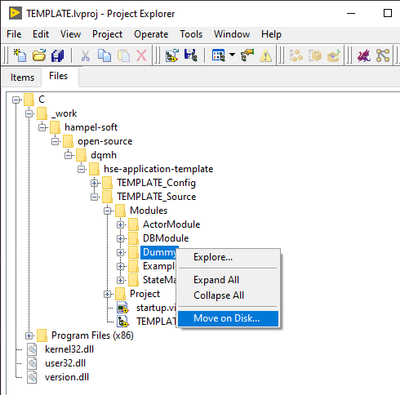Select the open-source folder label
Image resolution: width=400 pixels, height=395 pixels.
[x=105, y=141]
